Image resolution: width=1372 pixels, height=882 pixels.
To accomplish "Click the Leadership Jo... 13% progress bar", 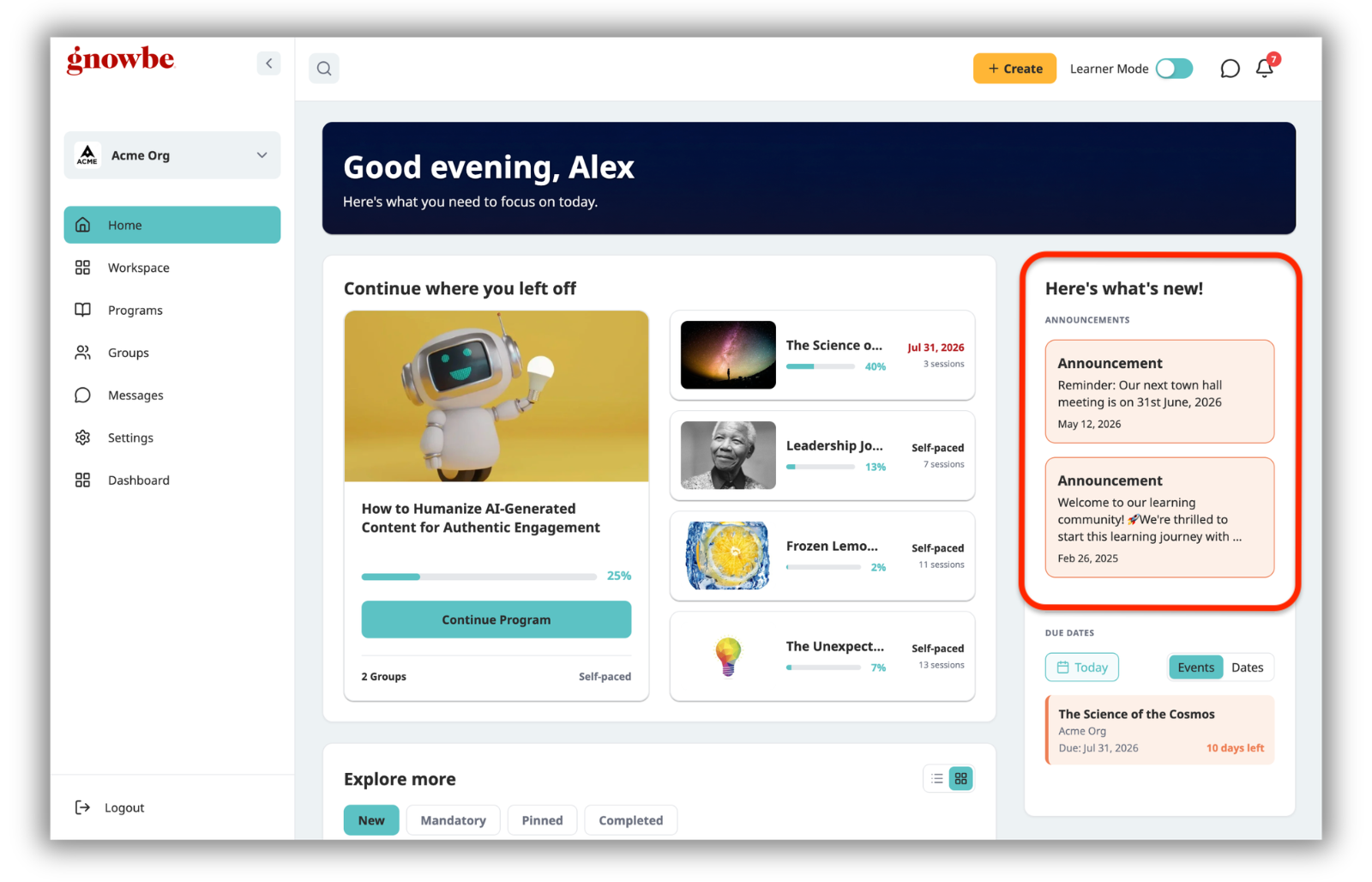I will [x=821, y=467].
